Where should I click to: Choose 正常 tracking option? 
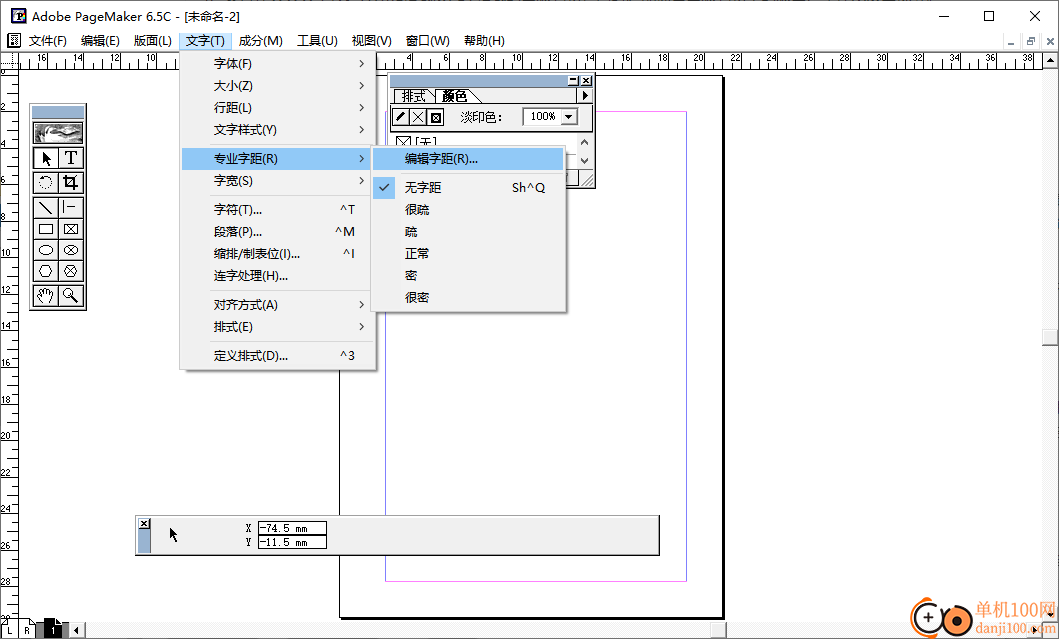[x=468, y=253]
